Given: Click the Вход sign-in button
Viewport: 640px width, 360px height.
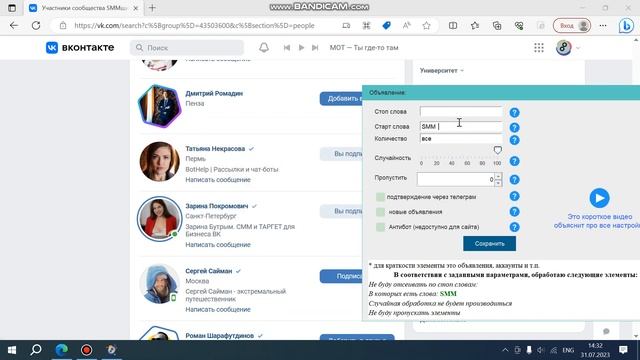Looking at the screenshot, I should 572,26.
